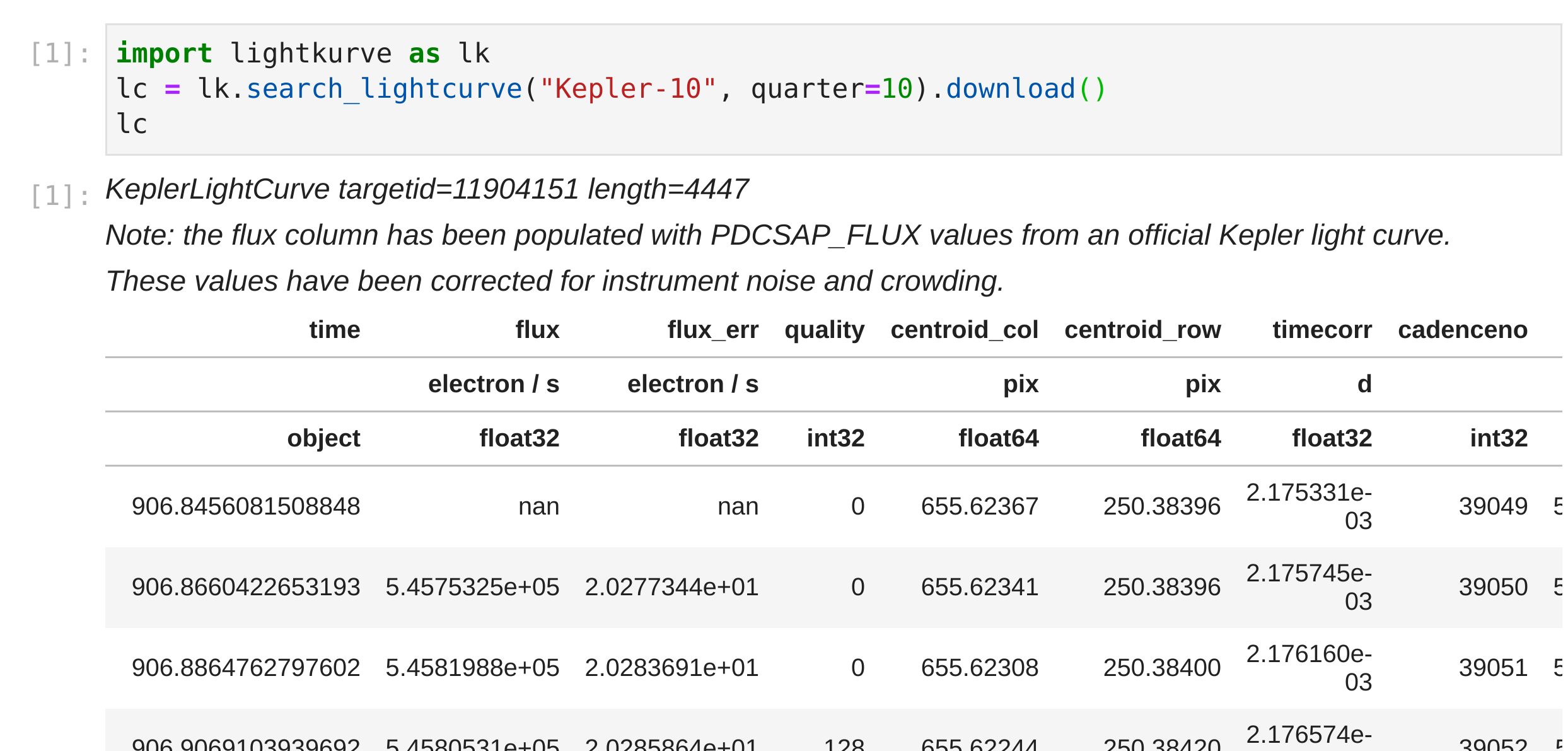This screenshot has height=751, width=1568.
Task: Select the flux column header
Action: [537, 329]
